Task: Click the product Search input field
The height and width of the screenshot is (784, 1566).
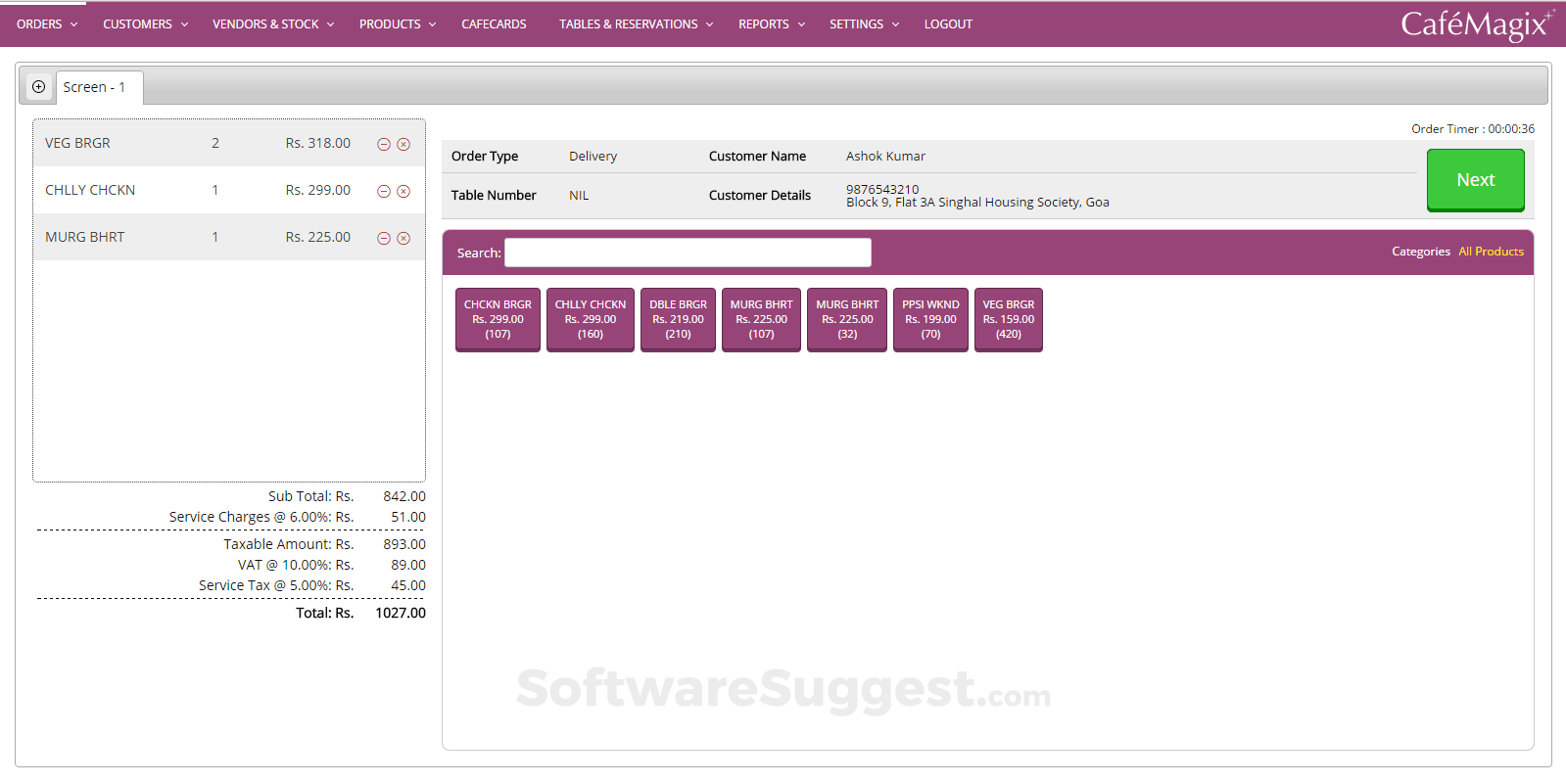Action: (x=688, y=253)
